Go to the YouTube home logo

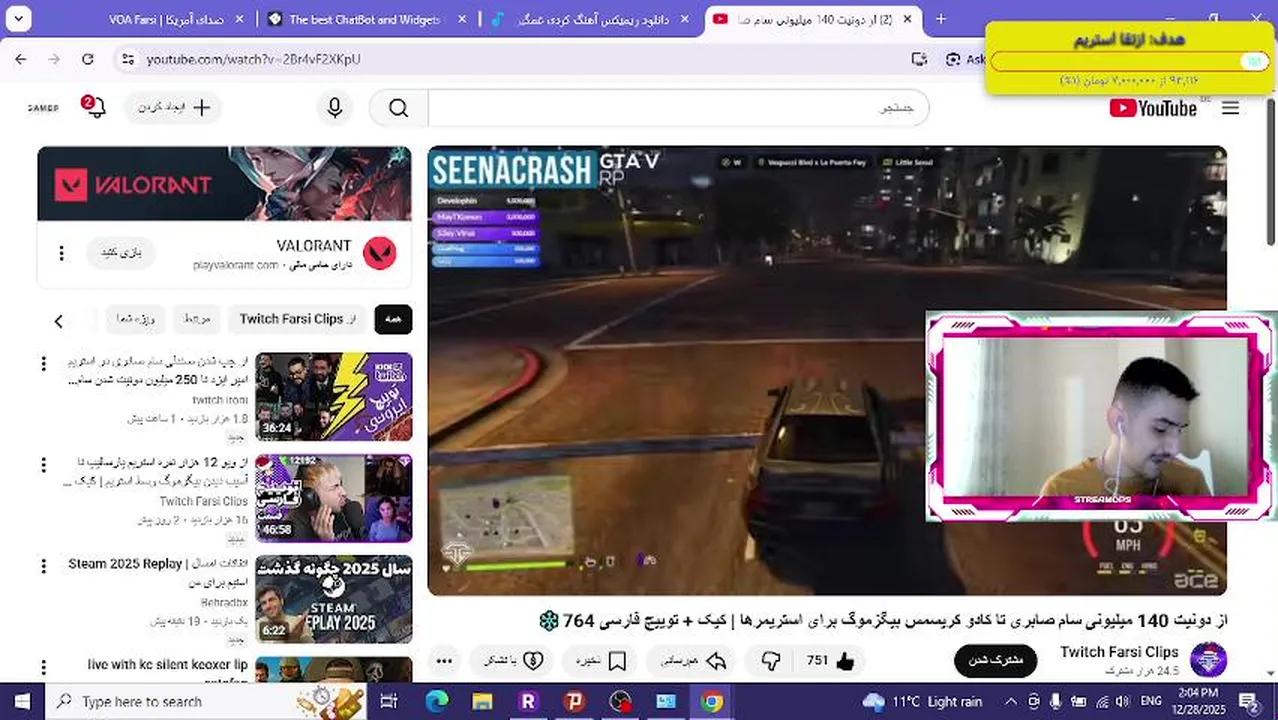coord(1153,108)
